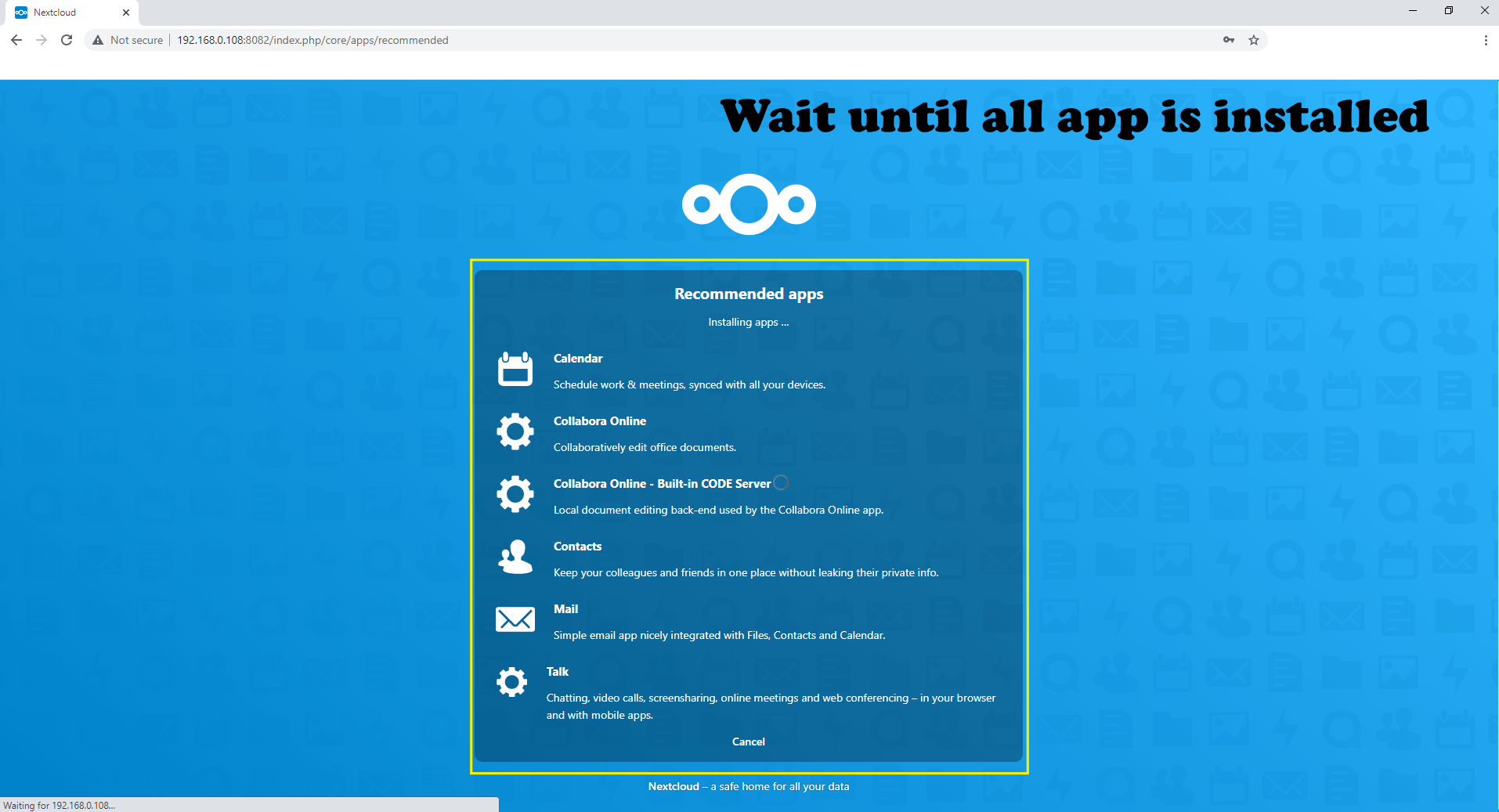Click 'Local document editing back-end' description
This screenshot has height=812, width=1499.
tap(718, 510)
